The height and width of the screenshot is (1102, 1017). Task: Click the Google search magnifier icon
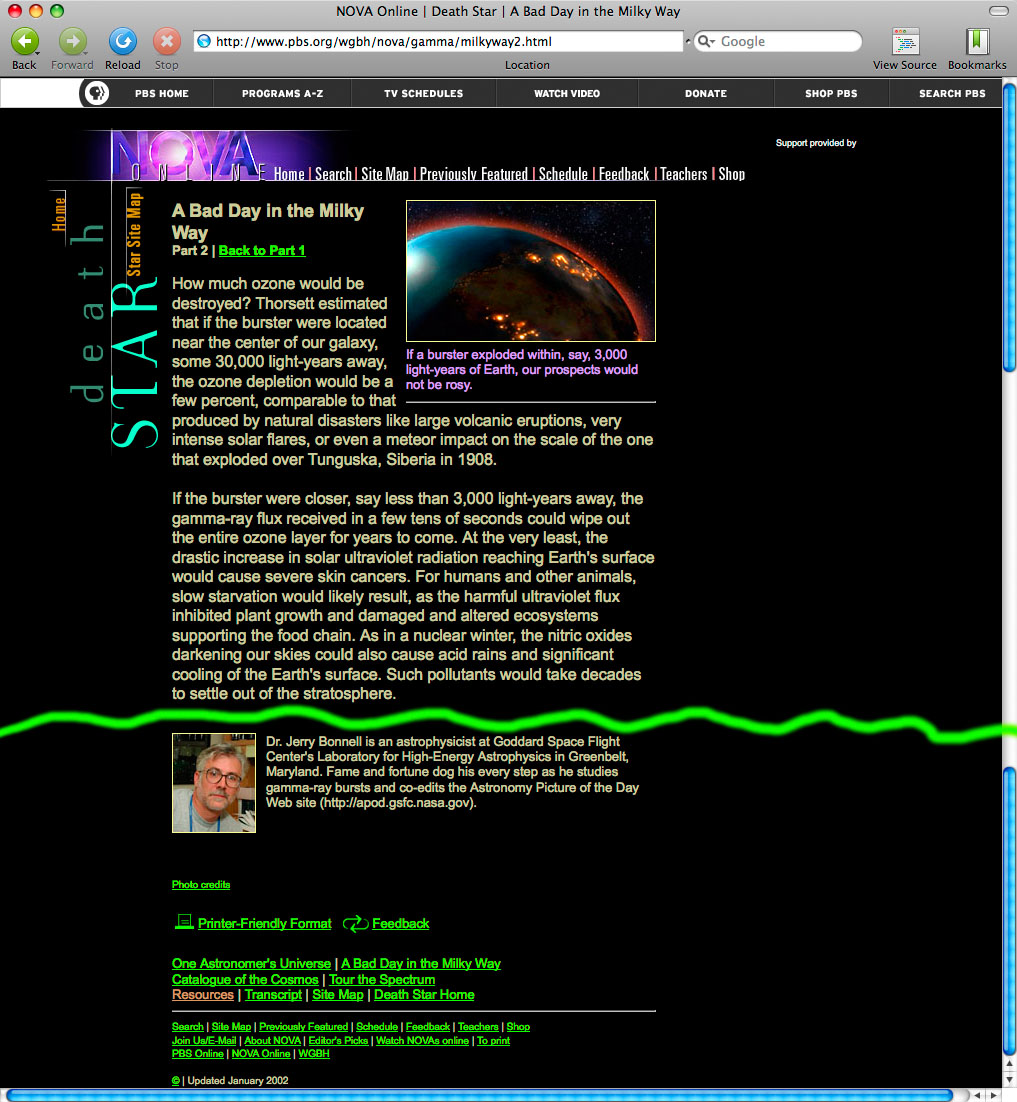point(705,41)
